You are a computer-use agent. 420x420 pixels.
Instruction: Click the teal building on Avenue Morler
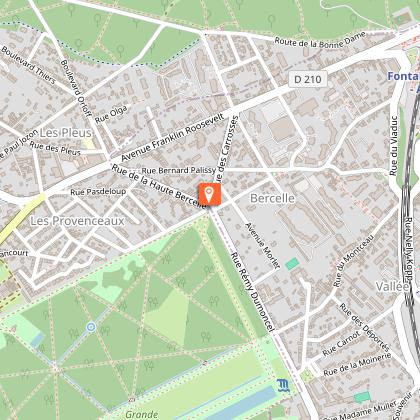(292, 264)
